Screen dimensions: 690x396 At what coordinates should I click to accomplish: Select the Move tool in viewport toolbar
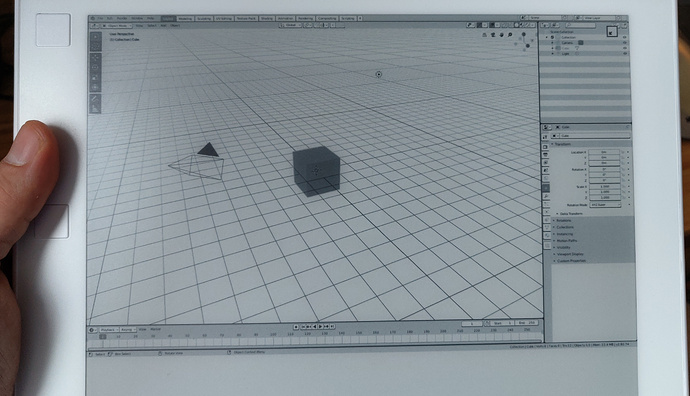[95, 57]
